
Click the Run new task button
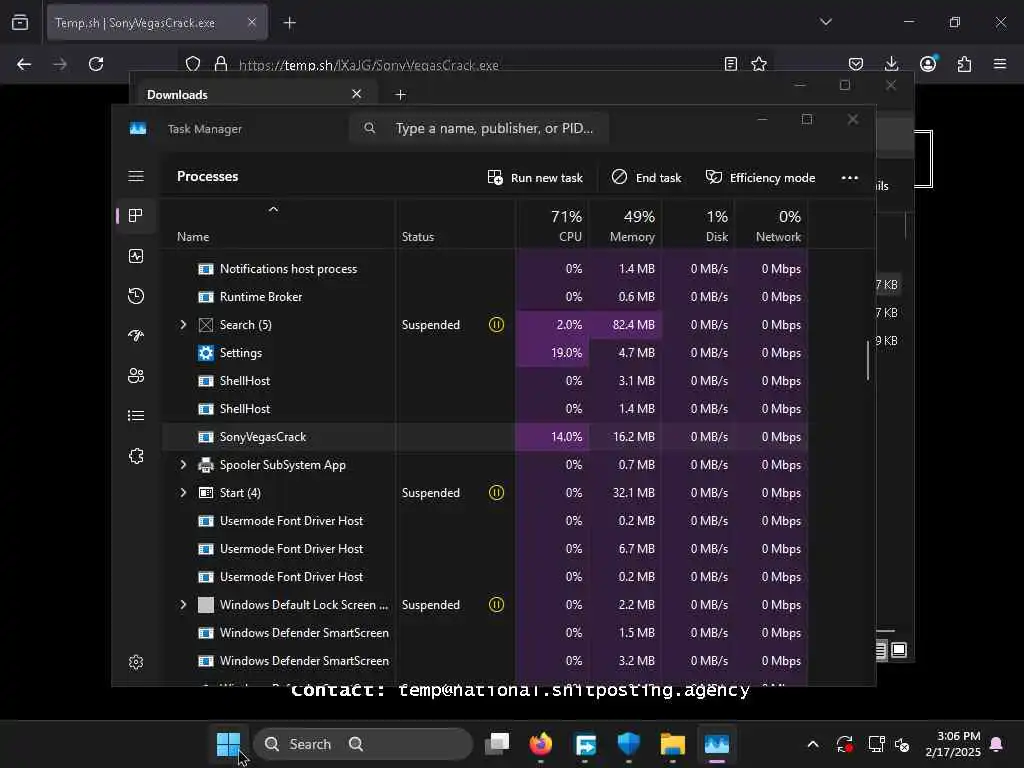pyautogui.click(x=535, y=178)
